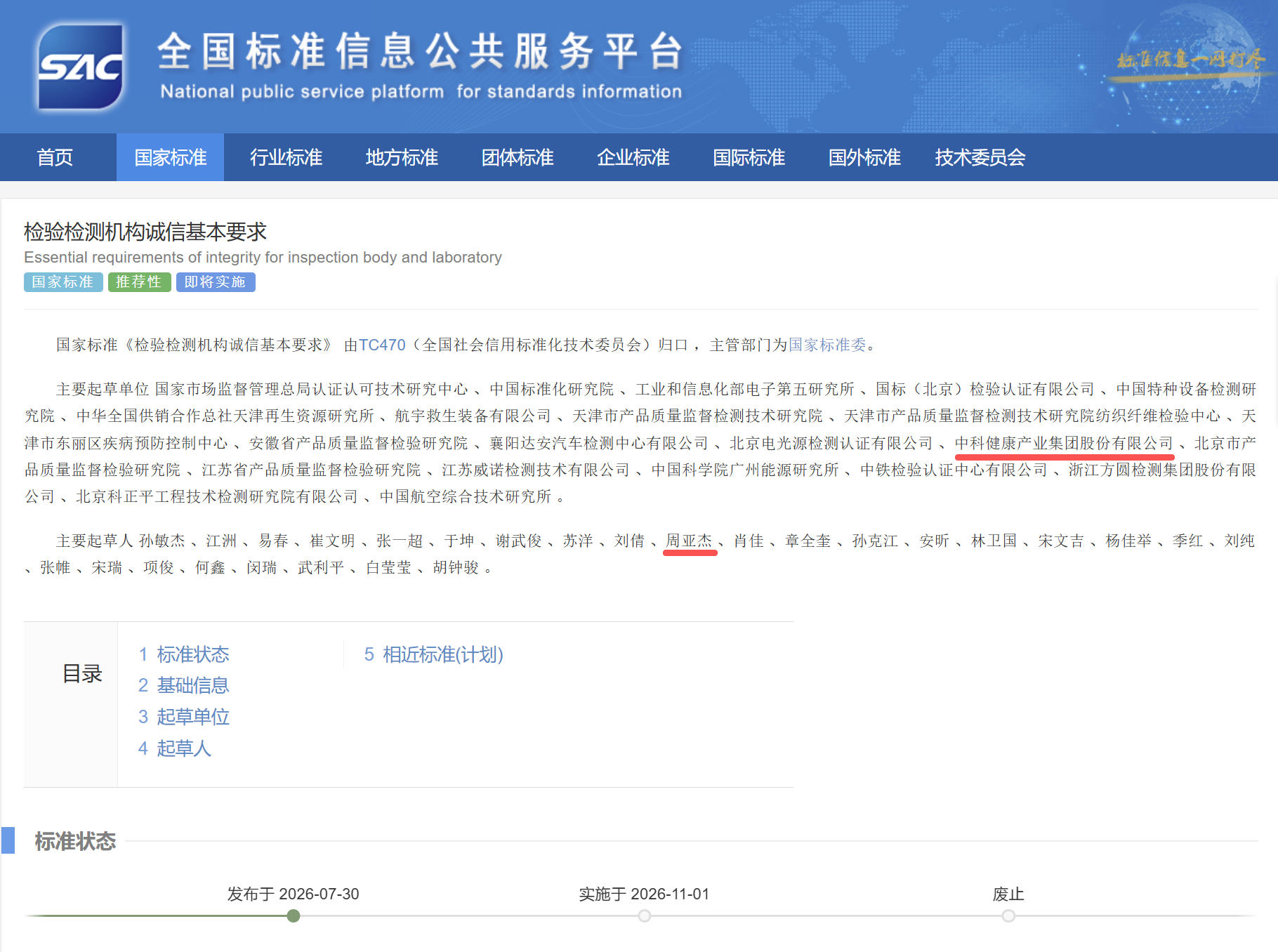1278x952 pixels.
Task: Click the underlined 中科健康产业集团股份有限公司 text
Action: point(1064,443)
